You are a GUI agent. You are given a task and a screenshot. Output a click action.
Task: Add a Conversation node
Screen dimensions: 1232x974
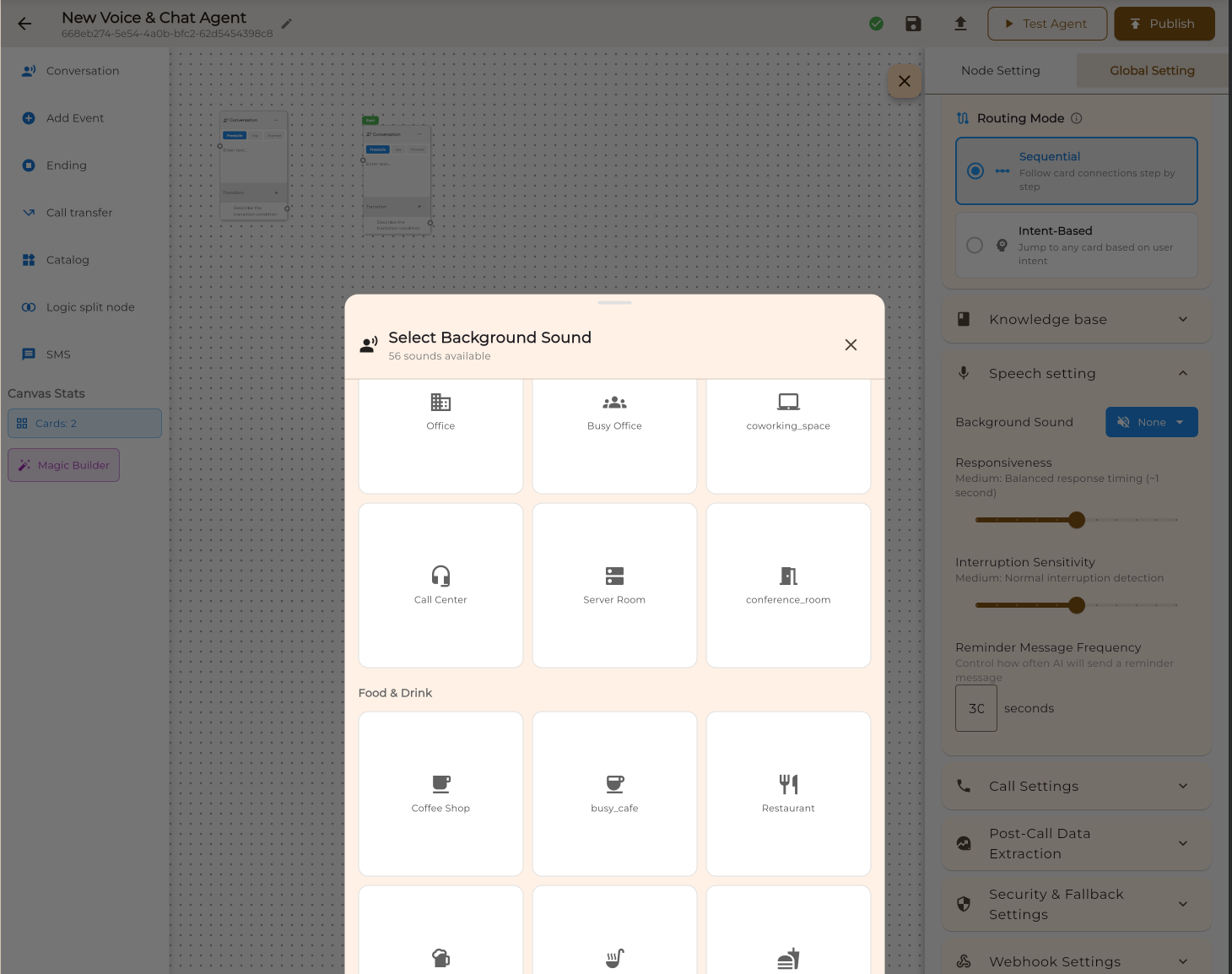[82, 71]
